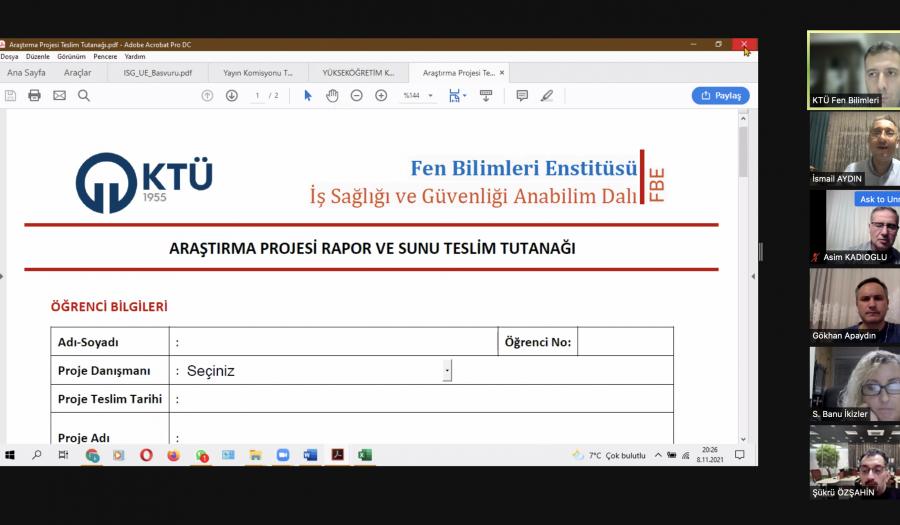Click the document scrollbar down arrow
Viewport: 900px width, 525px height.
click(x=743, y=439)
